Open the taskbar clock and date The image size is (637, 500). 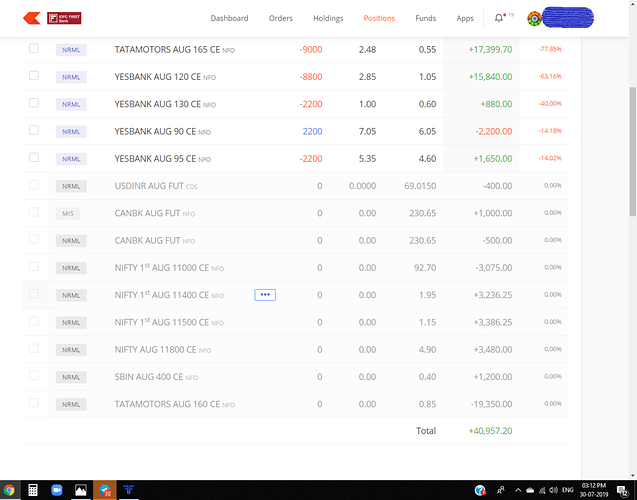click(594, 490)
